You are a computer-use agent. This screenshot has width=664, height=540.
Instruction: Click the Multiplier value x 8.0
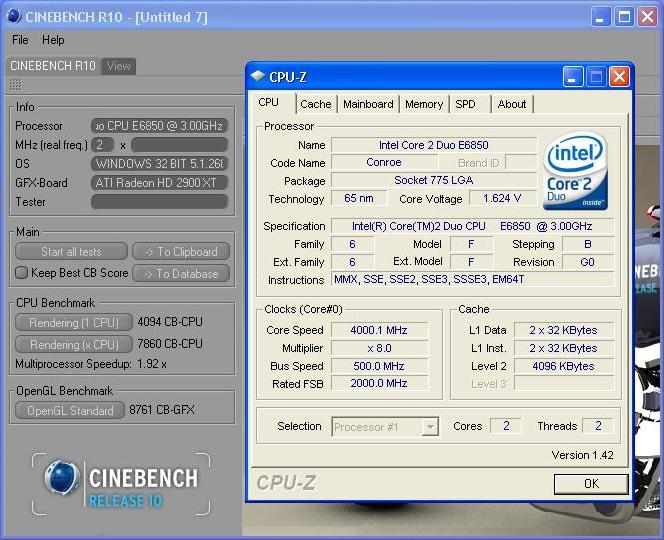379,348
